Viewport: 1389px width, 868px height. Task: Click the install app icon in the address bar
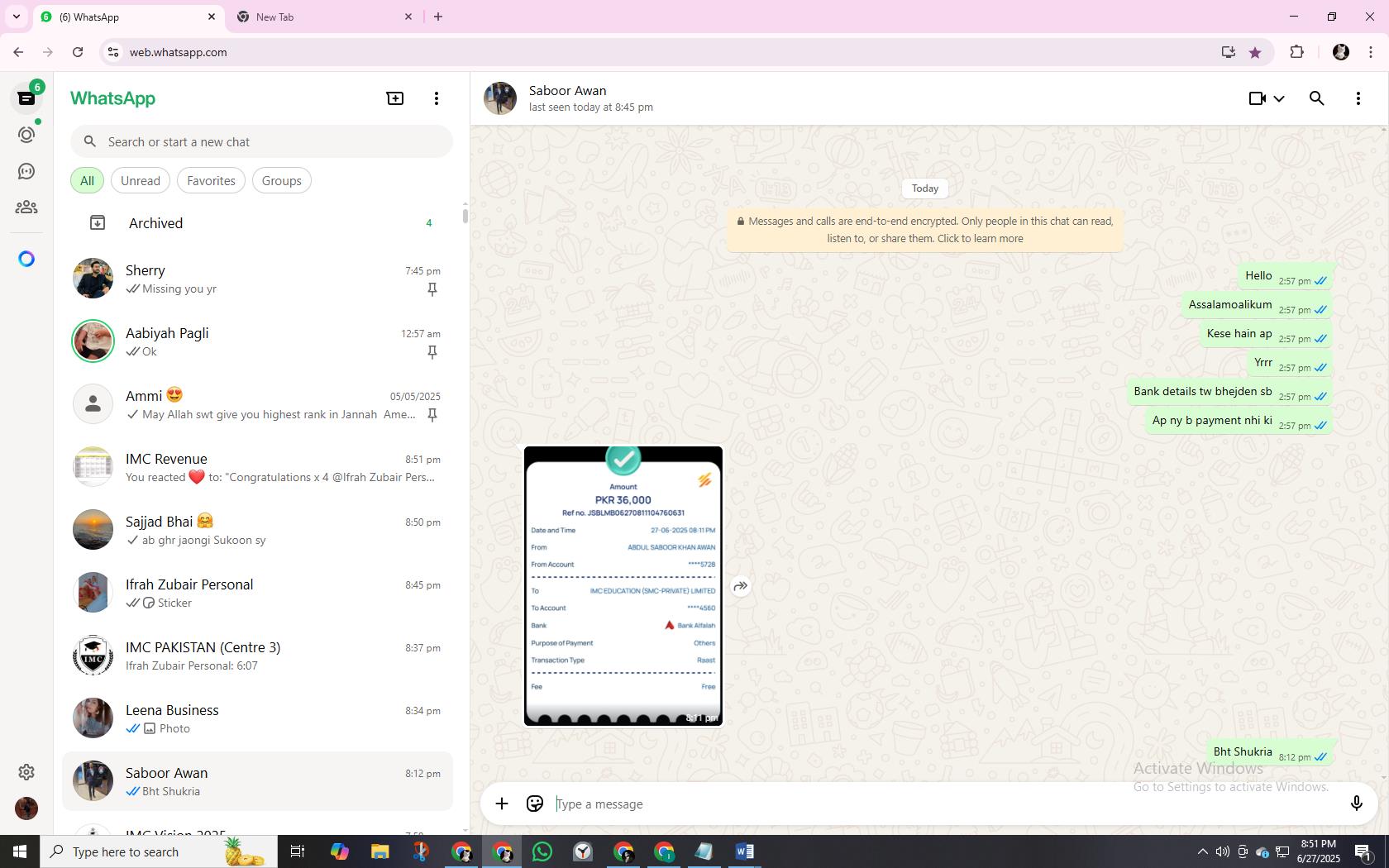1228,52
